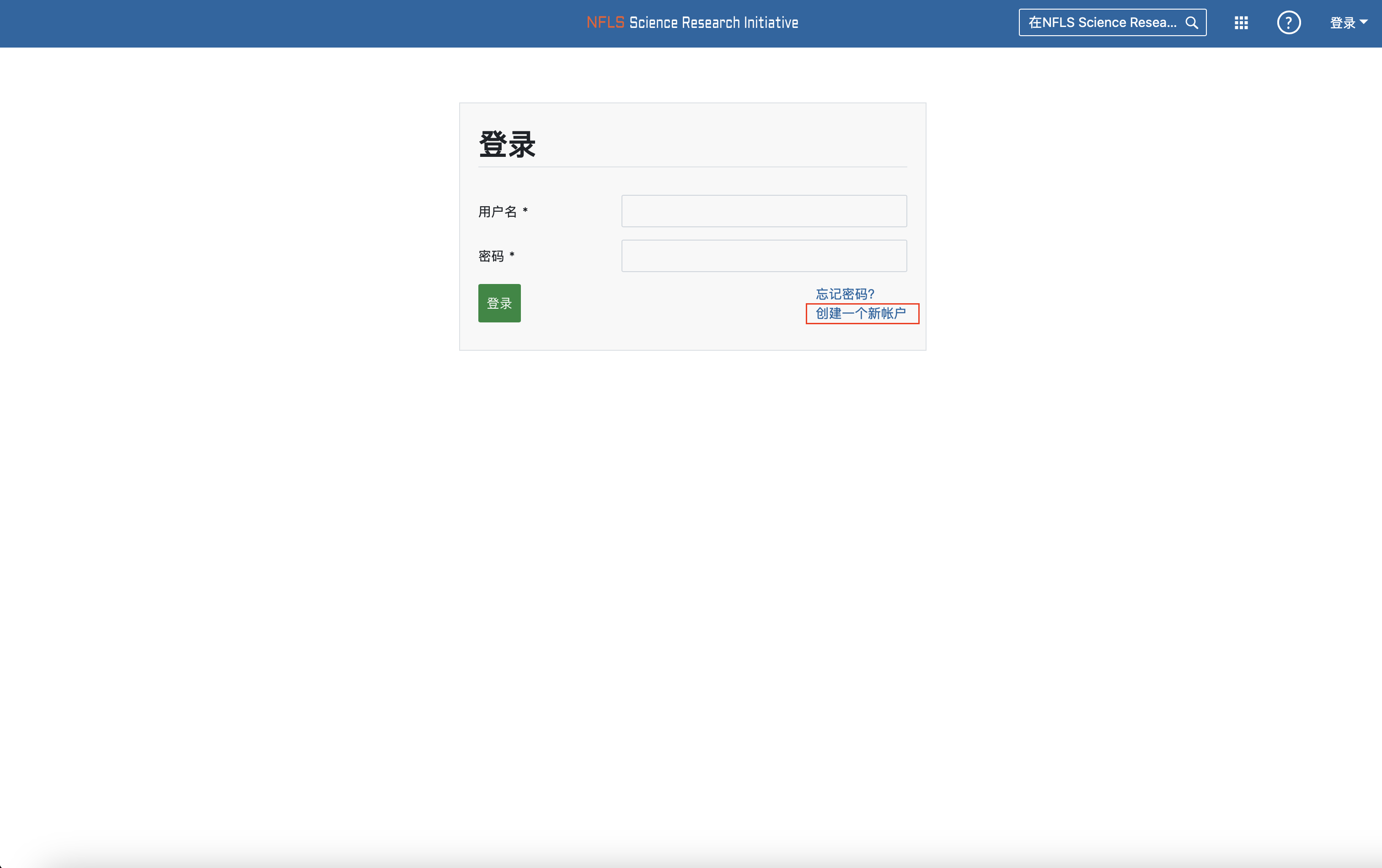Click the orange NFLS logo text
This screenshot has width=1382, height=868.
(x=605, y=23)
